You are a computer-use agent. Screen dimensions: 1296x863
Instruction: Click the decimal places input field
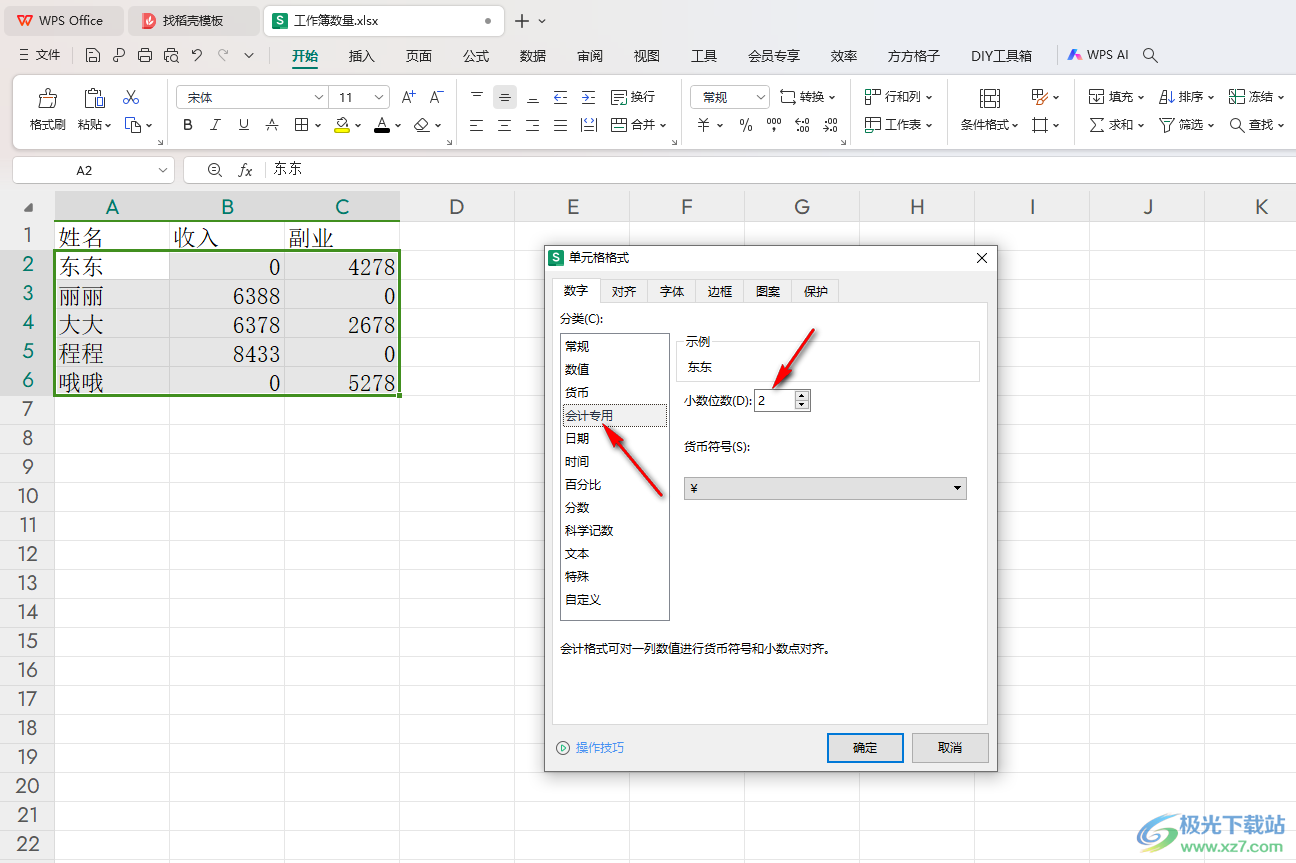click(x=775, y=400)
